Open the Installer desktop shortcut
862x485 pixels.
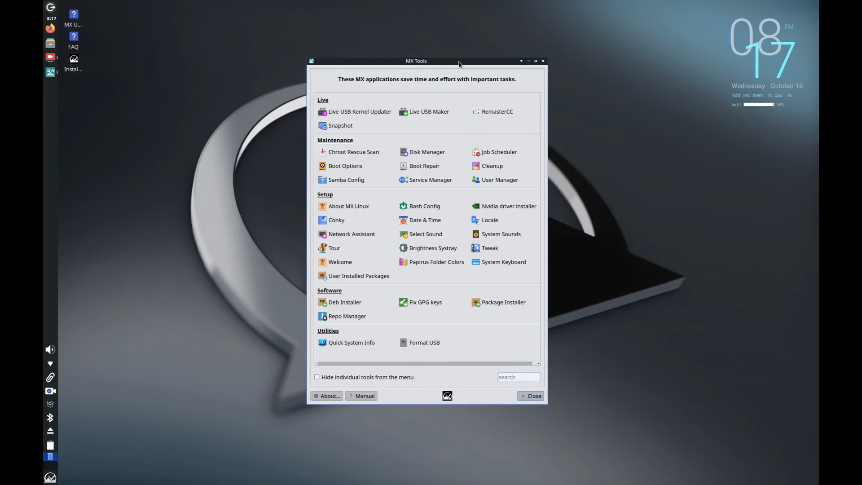(73, 63)
